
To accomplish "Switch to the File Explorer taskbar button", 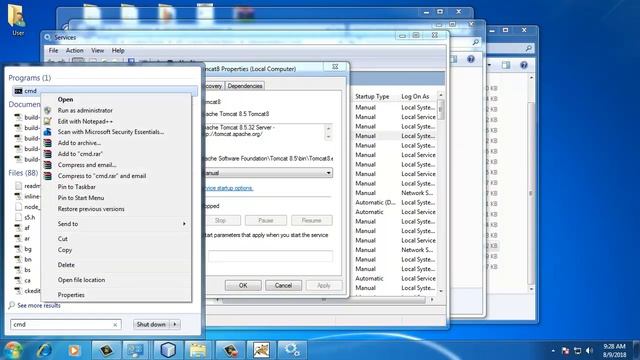I will (x=198, y=350).
